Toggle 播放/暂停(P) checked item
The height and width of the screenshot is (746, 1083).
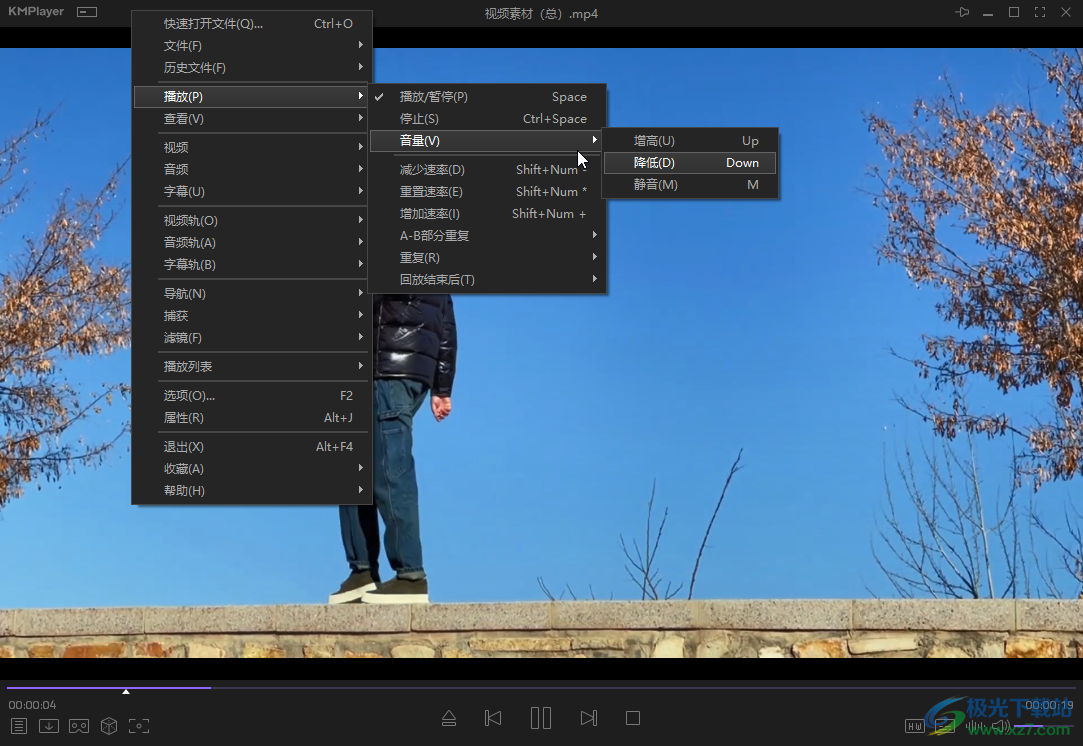tap(488, 97)
